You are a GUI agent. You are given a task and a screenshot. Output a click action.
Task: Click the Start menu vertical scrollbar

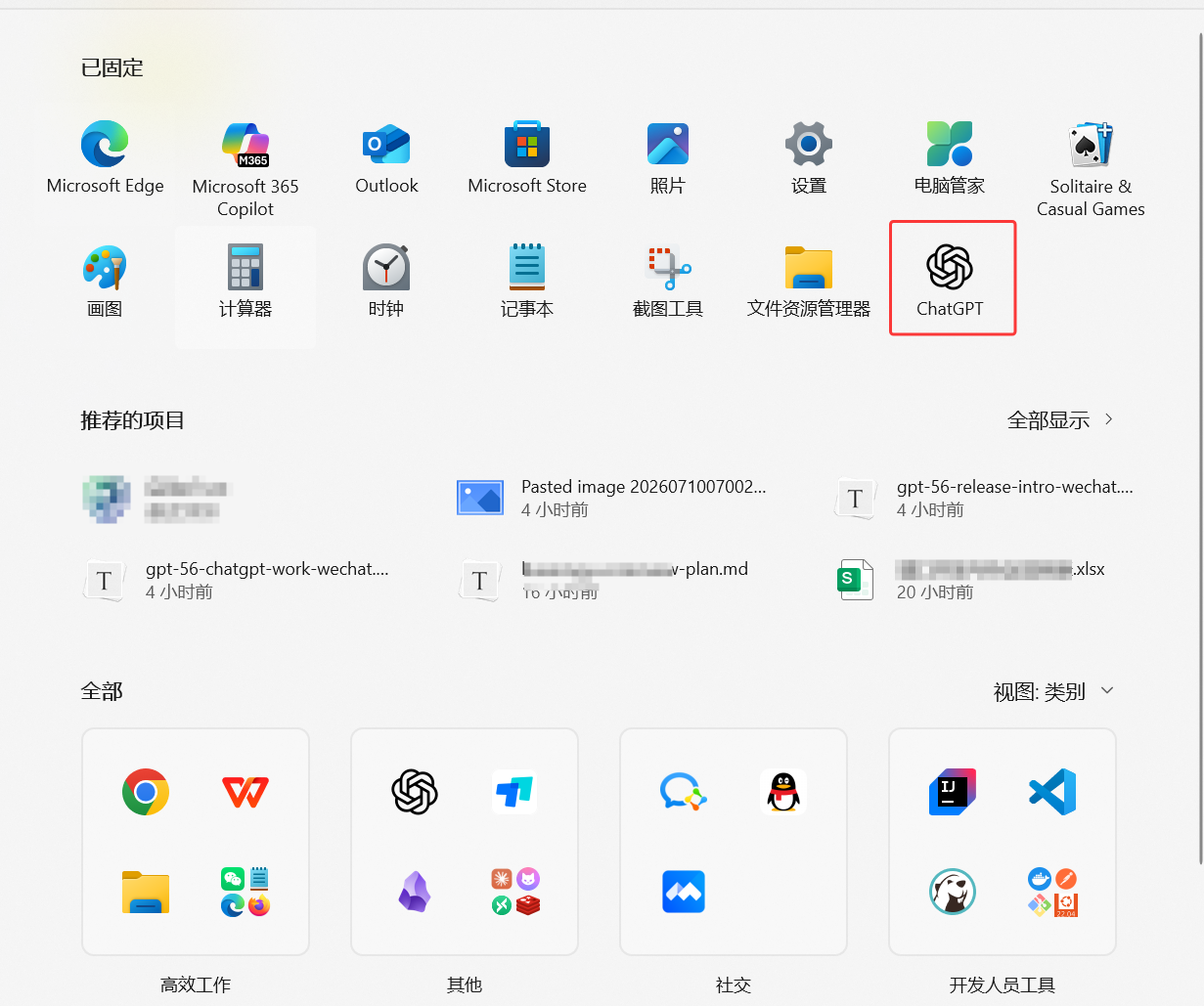click(1200, 448)
